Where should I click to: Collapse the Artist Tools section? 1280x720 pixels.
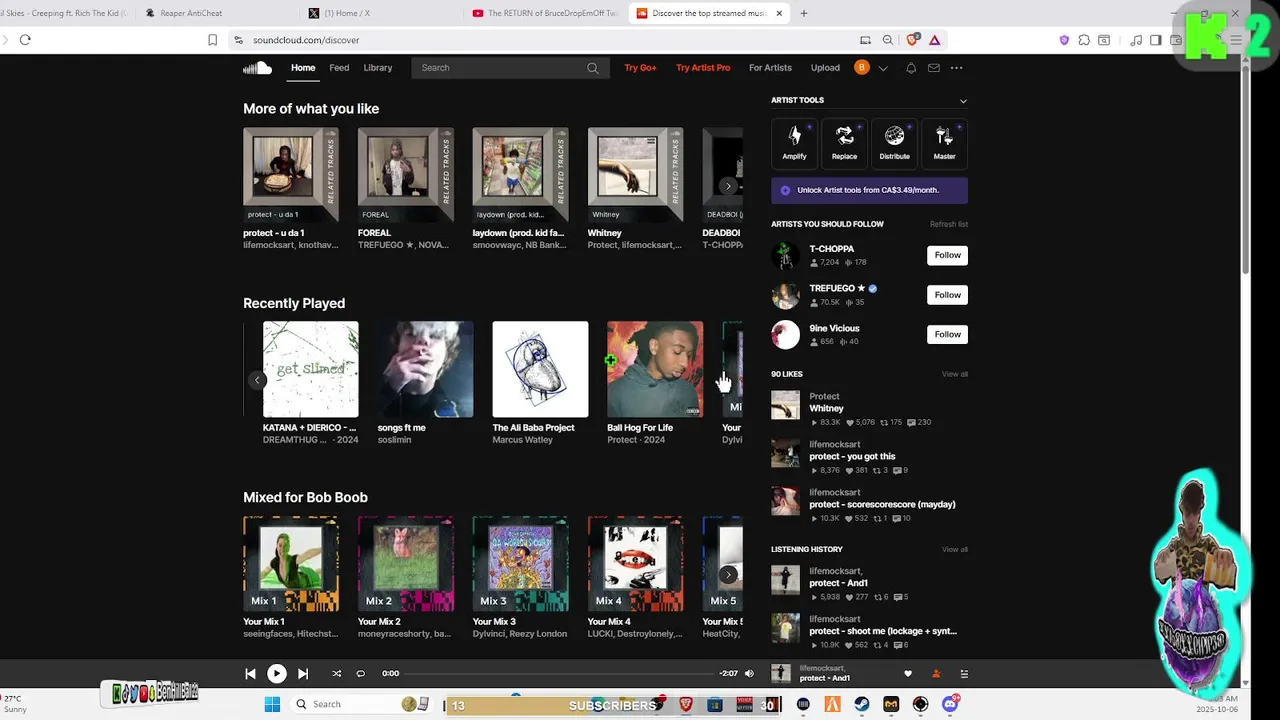pyautogui.click(x=963, y=101)
